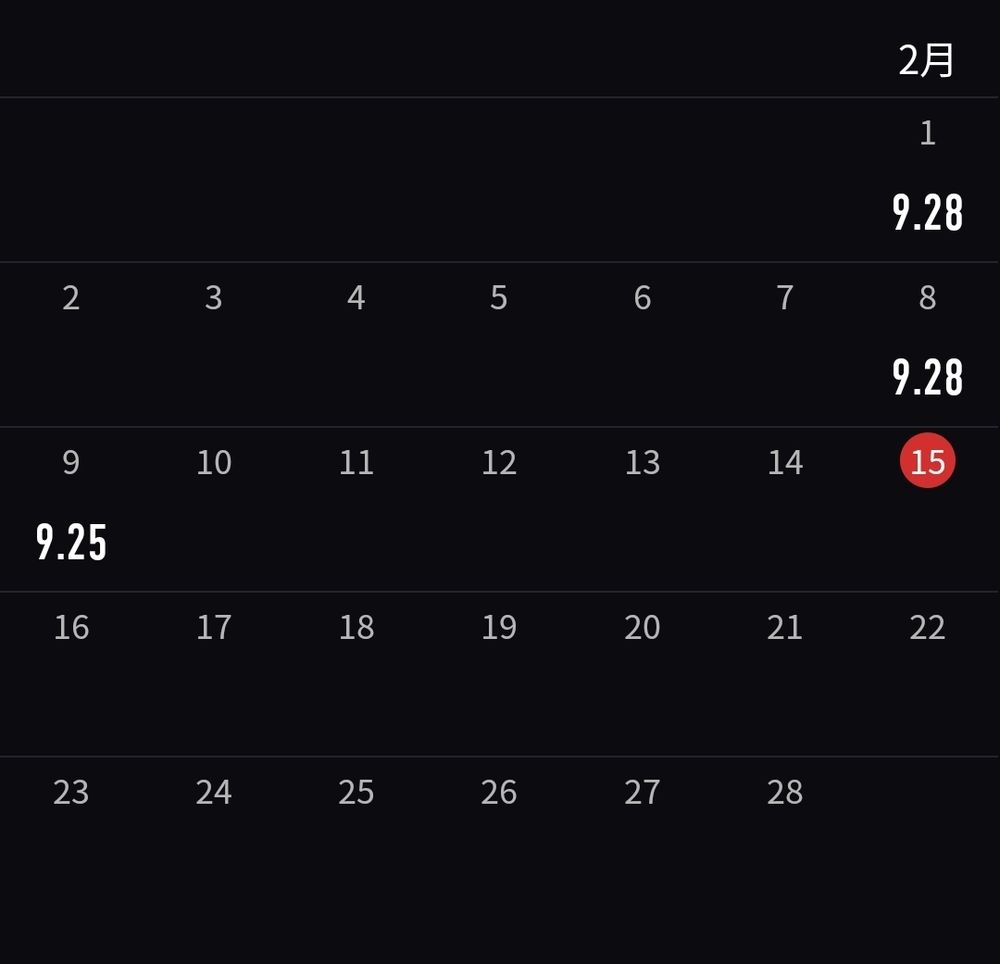Select date 25 in the calendar

tap(356, 792)
